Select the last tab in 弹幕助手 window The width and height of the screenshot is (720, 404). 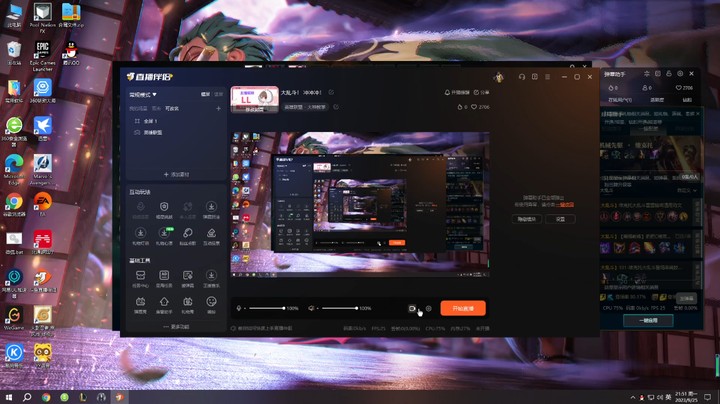pyautogui.click(x=687, y=100)
